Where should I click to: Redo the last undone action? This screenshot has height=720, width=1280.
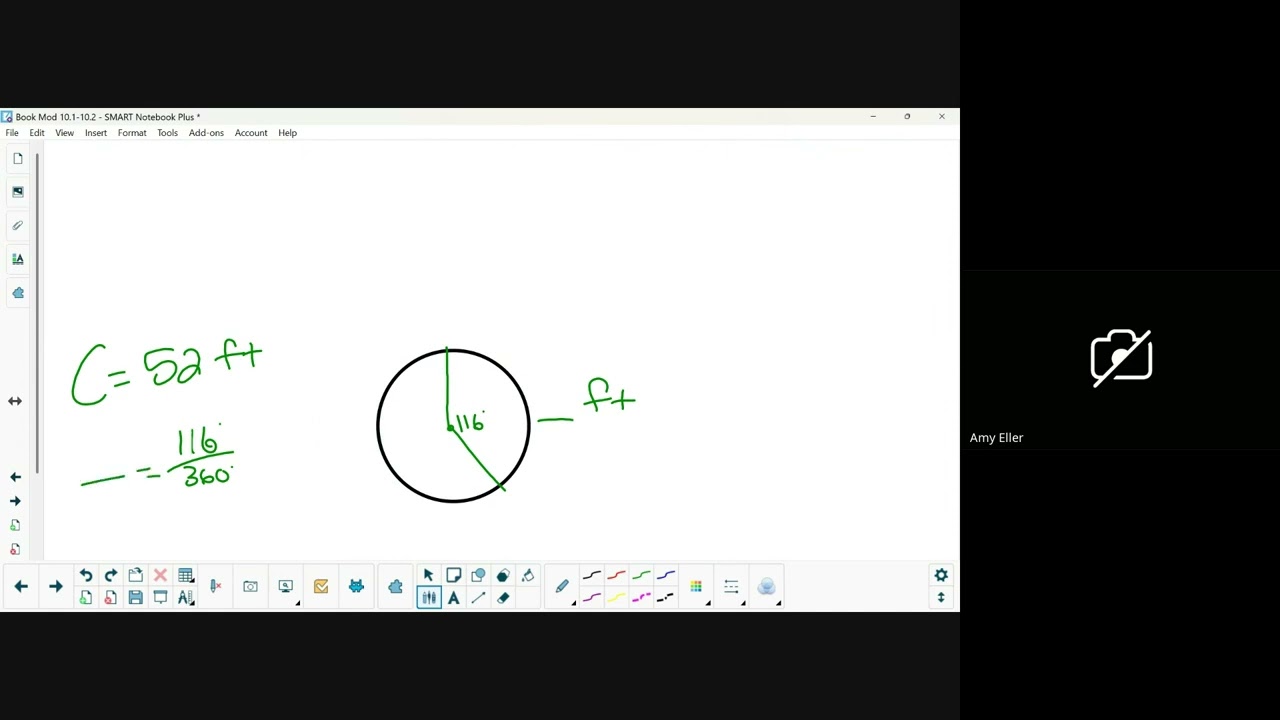(x=111, y=575)
